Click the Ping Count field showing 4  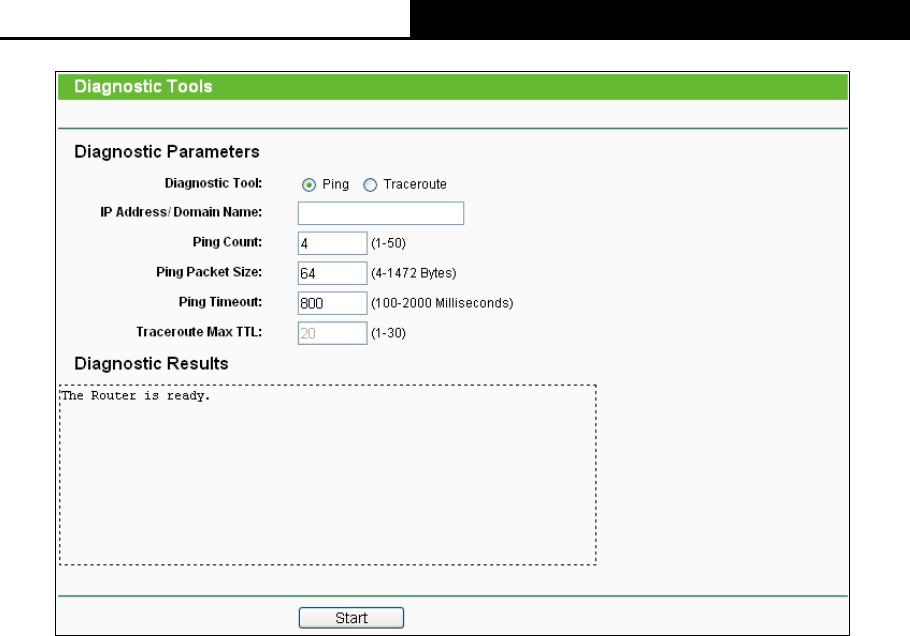click(333, 243)
